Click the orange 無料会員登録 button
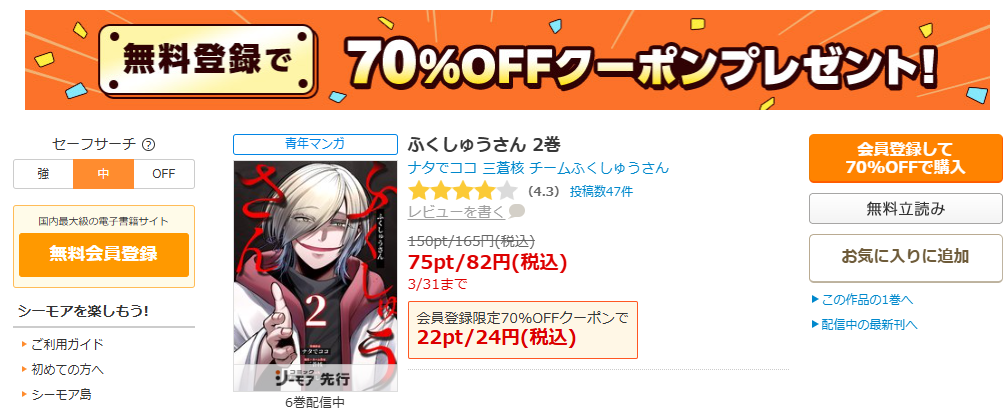 pyautogui.click(x=104, y=254)
